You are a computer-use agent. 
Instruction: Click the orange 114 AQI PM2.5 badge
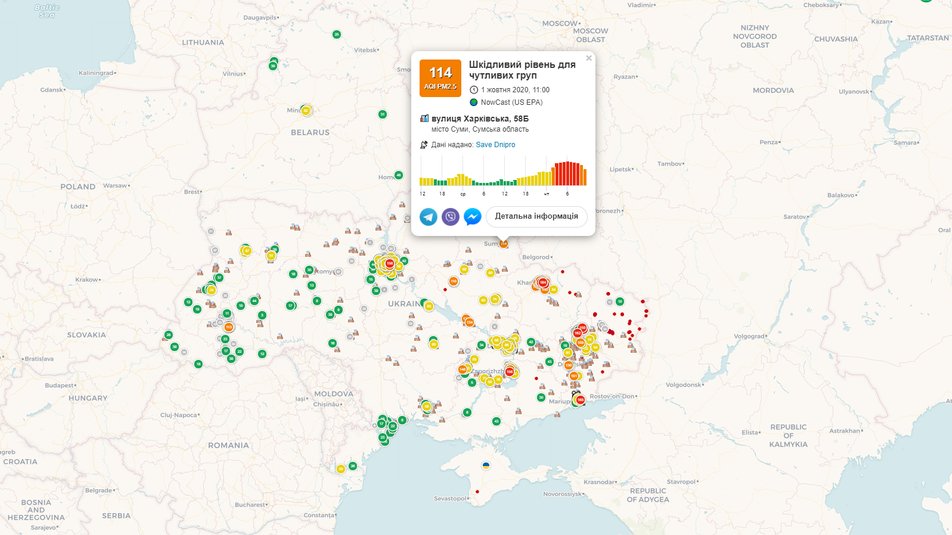(x=440, y=76)
